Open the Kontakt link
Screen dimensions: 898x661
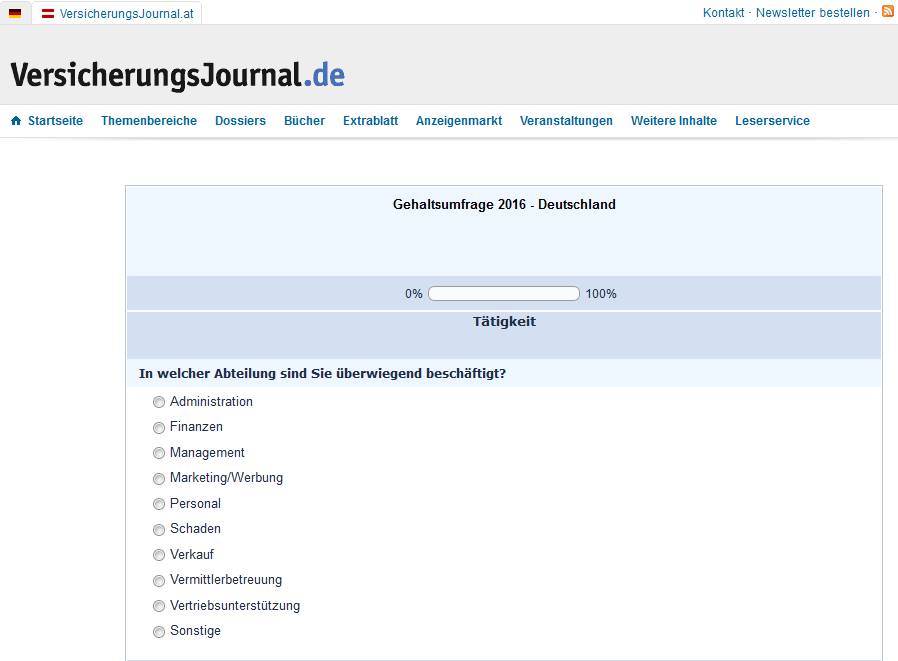tap(723, 13)
